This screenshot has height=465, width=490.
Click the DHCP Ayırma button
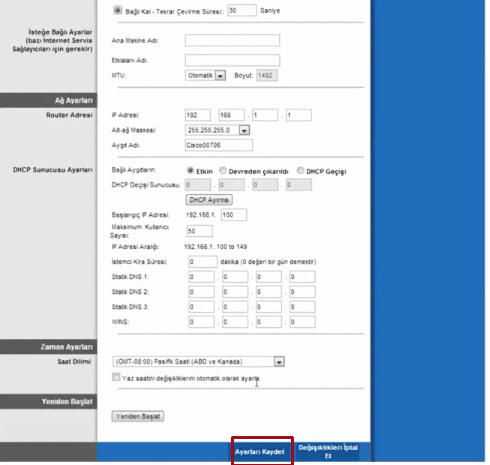209,200
